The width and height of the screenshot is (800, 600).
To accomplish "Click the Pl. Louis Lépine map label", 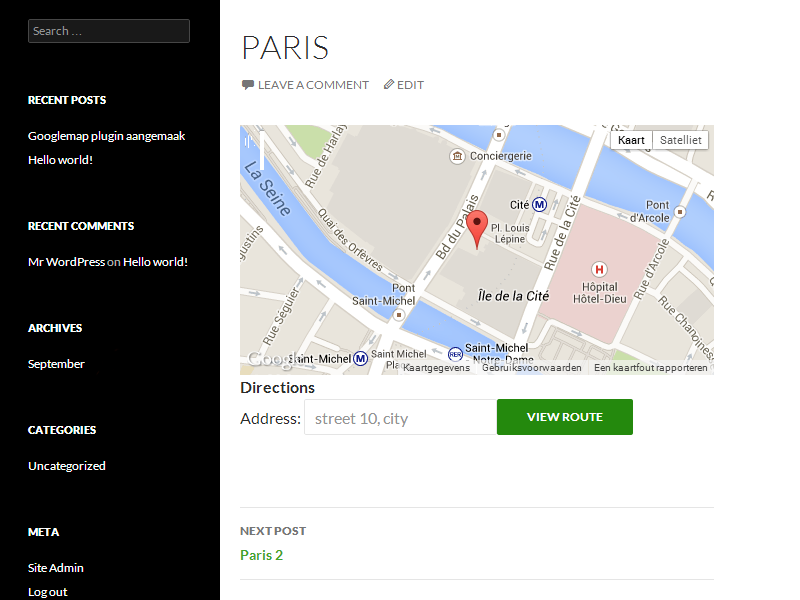I will coord(510,233).
